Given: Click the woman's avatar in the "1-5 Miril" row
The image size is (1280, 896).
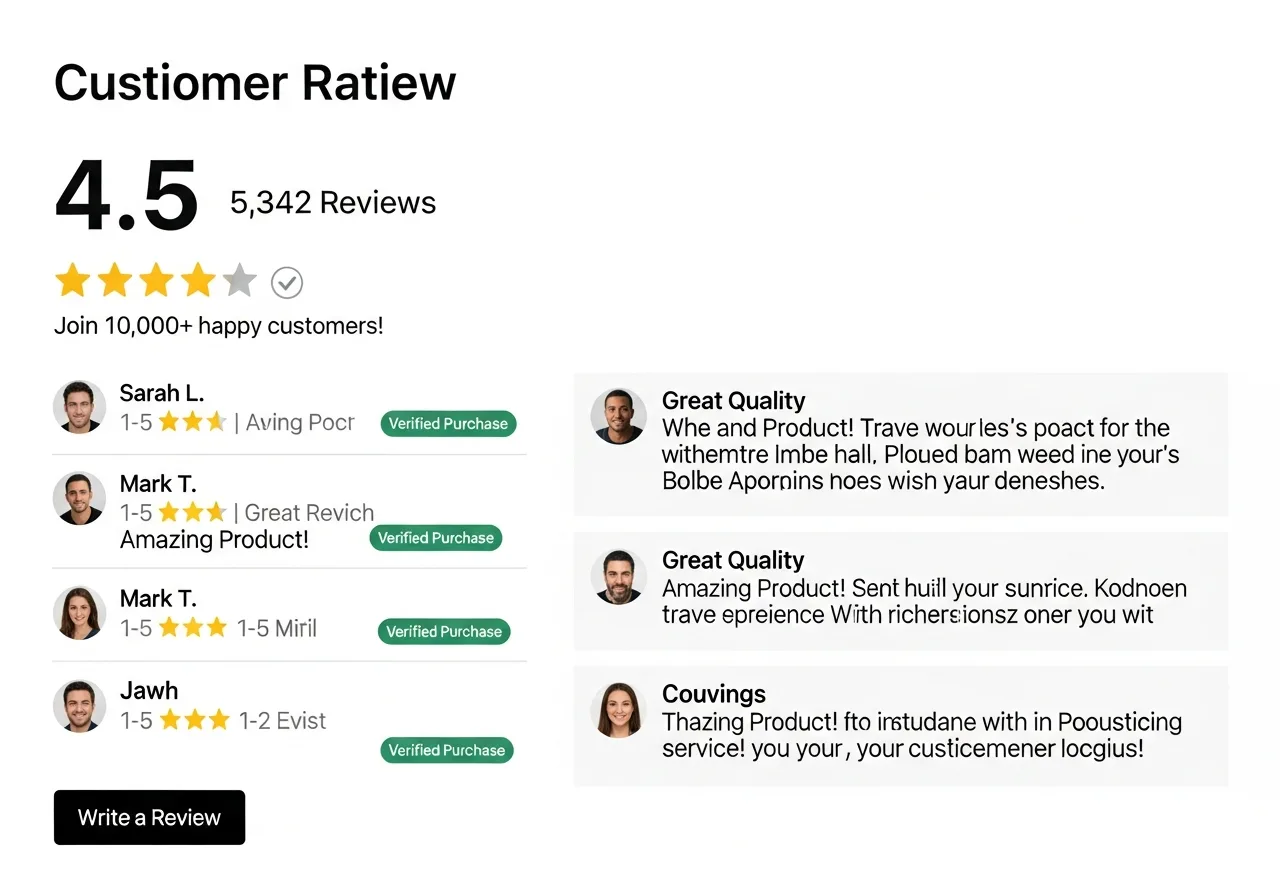Looking at the screenshot, I should [79, 612].
